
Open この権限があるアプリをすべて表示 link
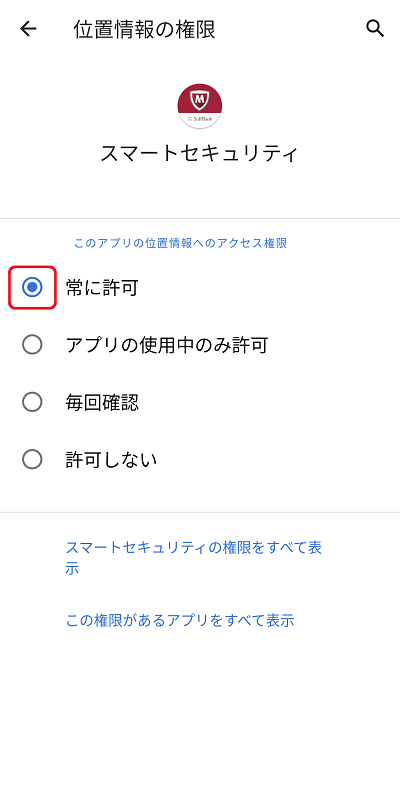tap(180, 620)
